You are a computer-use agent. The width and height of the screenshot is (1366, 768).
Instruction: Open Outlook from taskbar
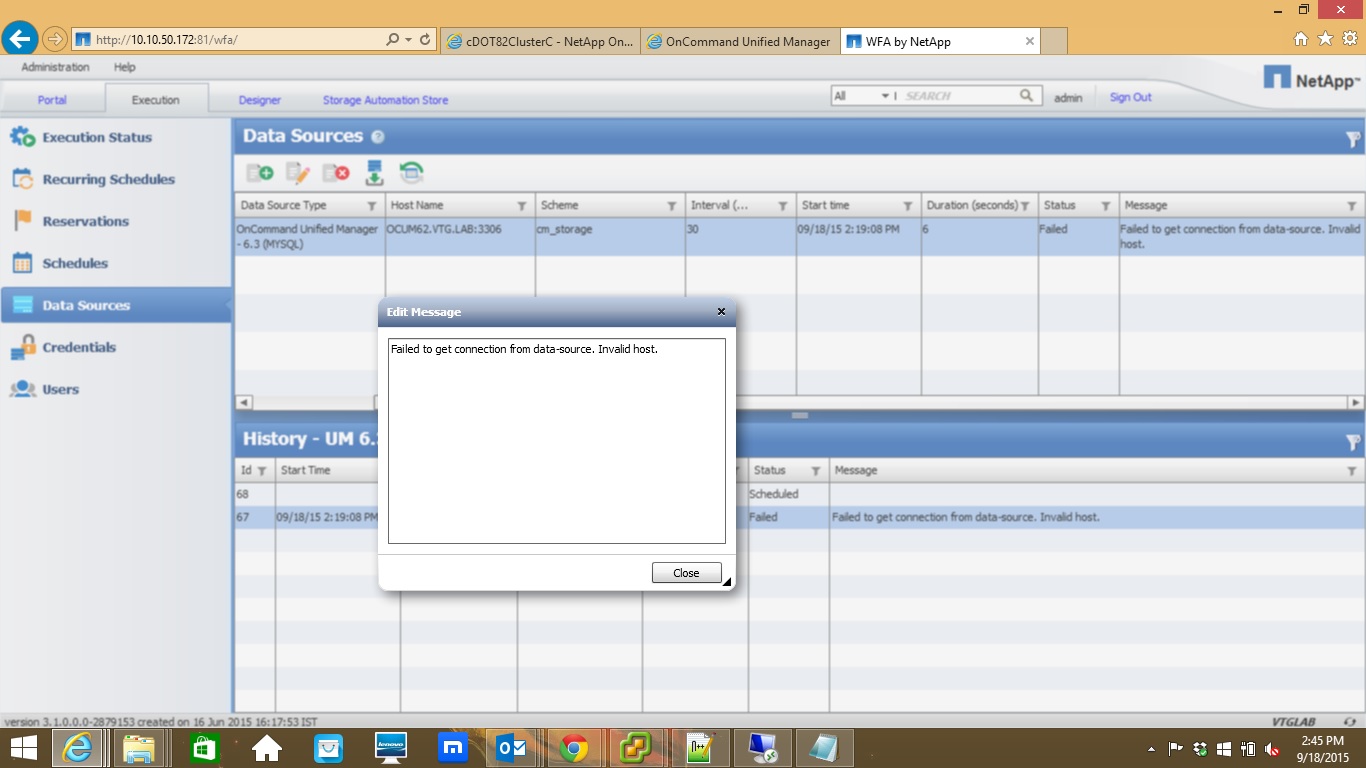(x=512, y=747)
